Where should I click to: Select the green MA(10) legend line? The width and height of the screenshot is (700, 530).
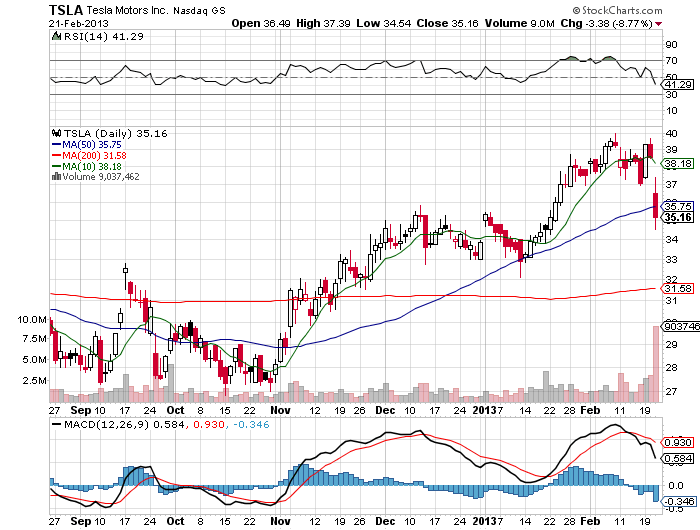click(56, 166)
